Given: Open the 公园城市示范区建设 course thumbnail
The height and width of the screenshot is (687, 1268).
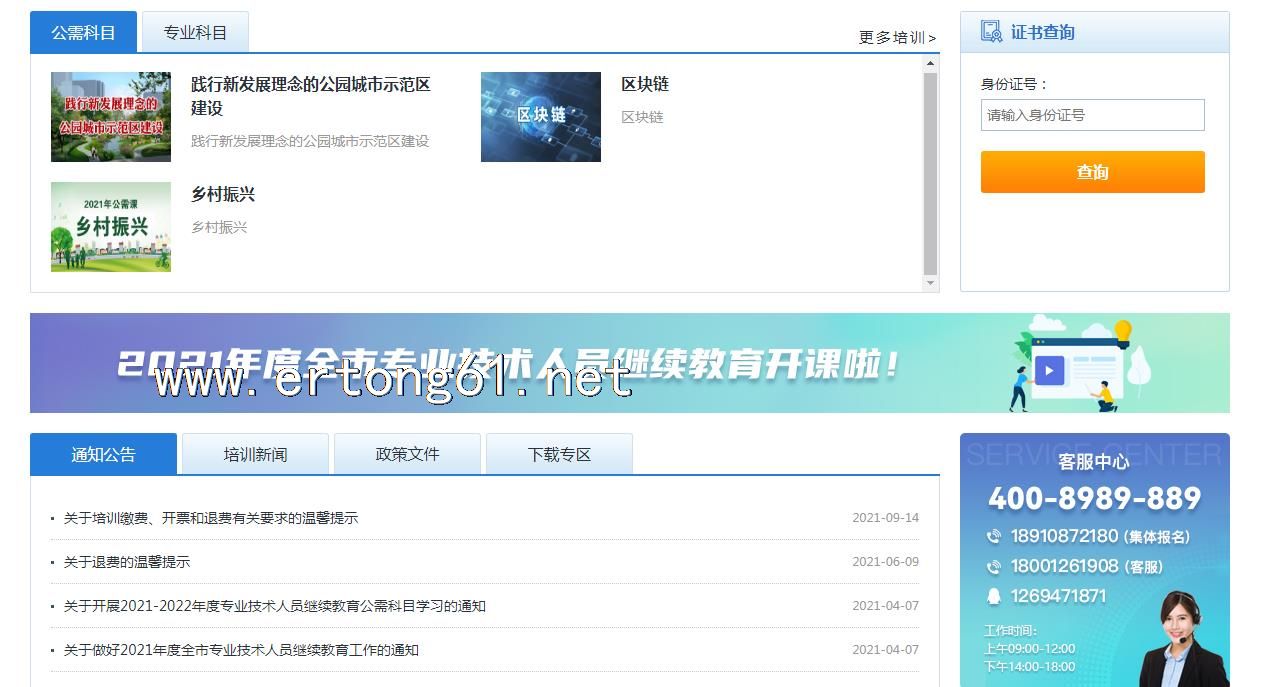Looking at the screenshot, I should 111,117.
